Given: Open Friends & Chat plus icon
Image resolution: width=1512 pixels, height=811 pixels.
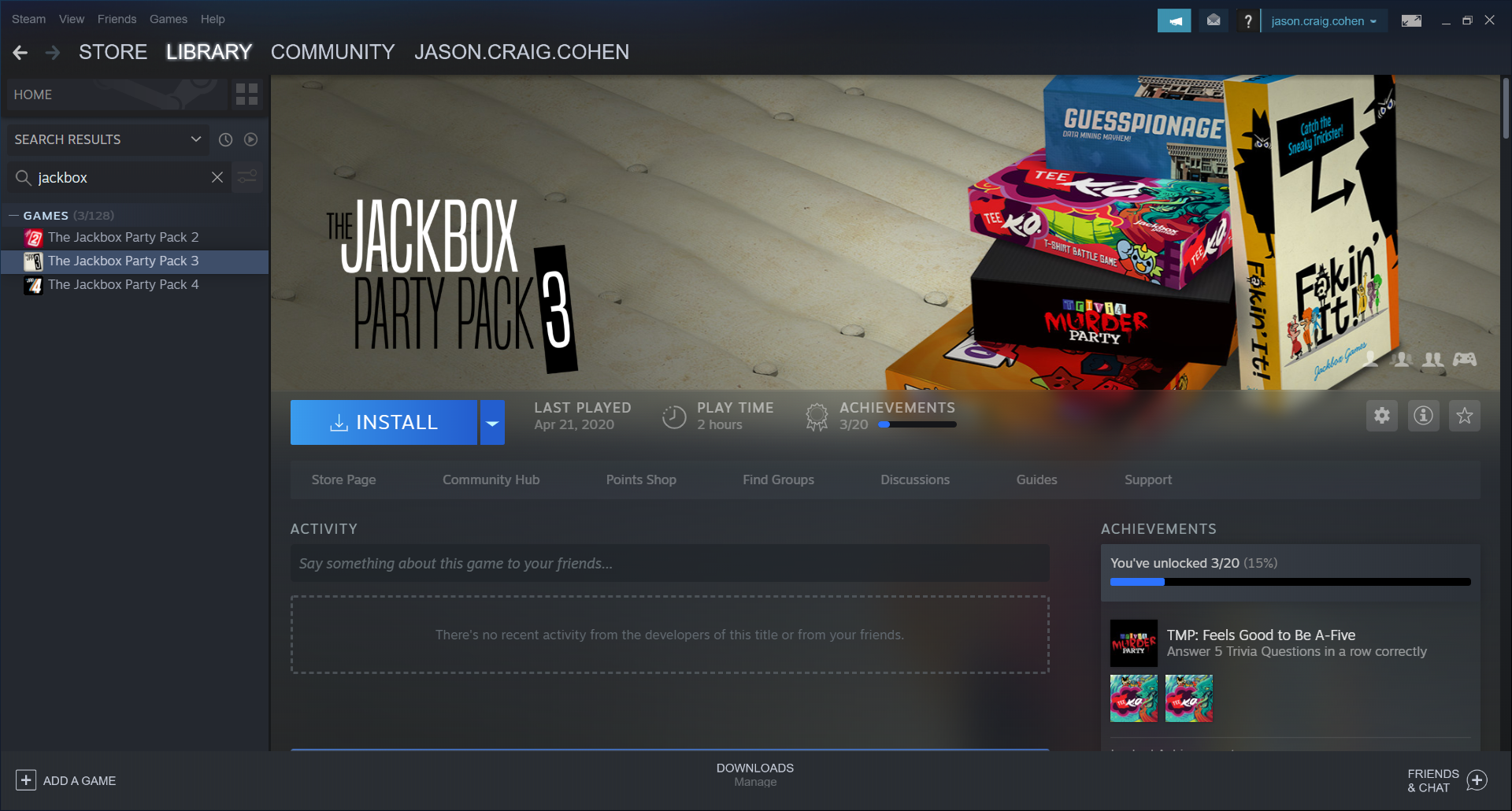Looking at the screenshot, I should tap(1477, 780).
